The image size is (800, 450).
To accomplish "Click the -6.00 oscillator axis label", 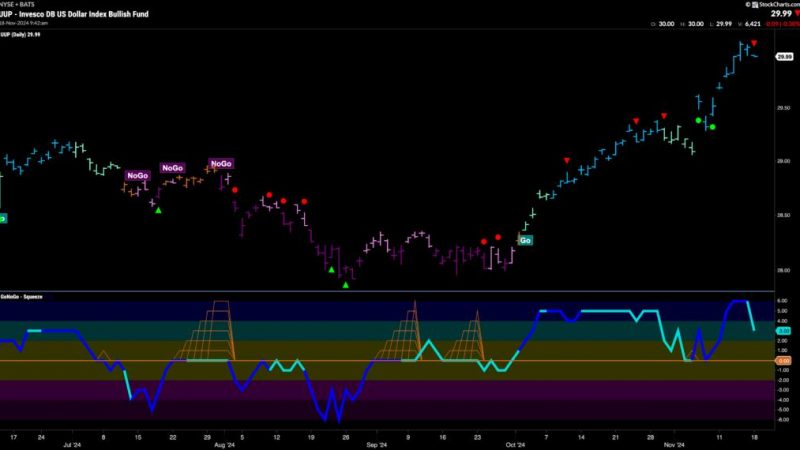I will coord(783,420).
